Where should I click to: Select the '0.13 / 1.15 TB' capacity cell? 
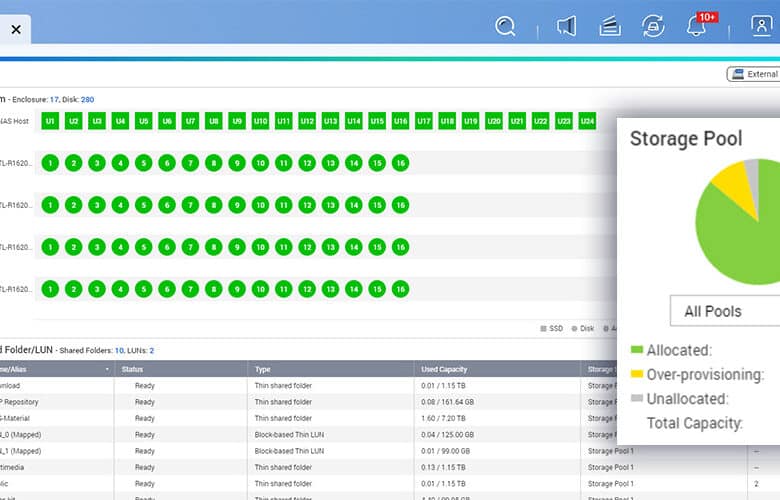pyautogui.click(x=443, y=468)
